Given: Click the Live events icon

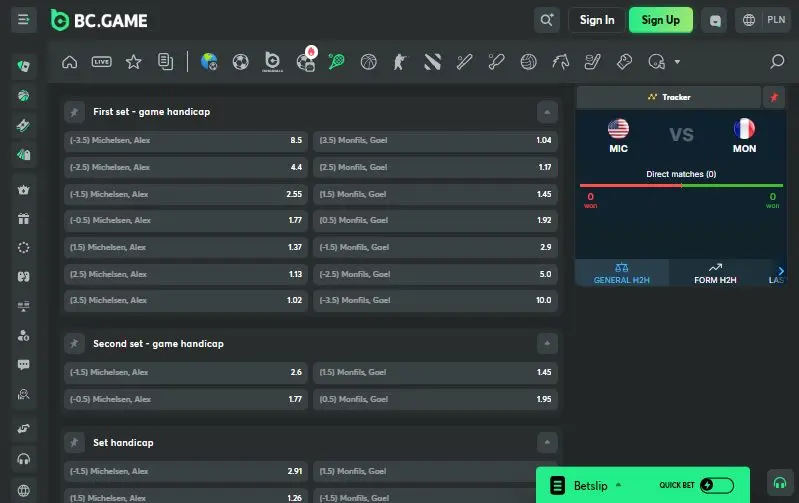Looking at the screenshot, I should pos(101,62).
